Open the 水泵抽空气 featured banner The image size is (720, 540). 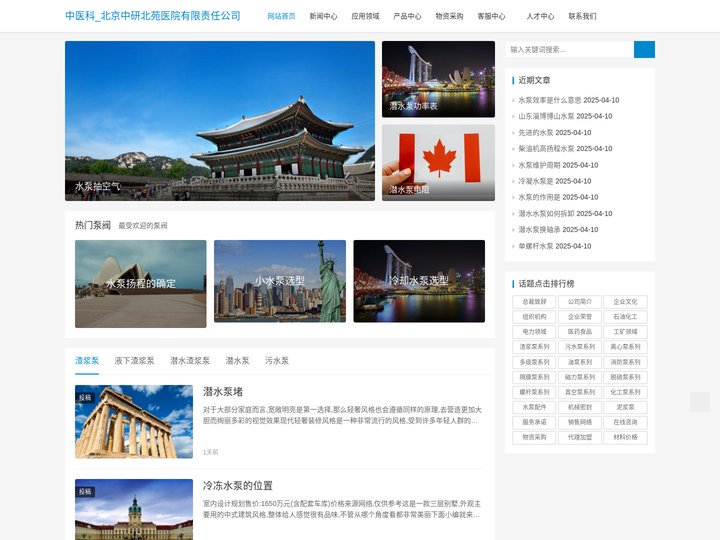point(220,121)
